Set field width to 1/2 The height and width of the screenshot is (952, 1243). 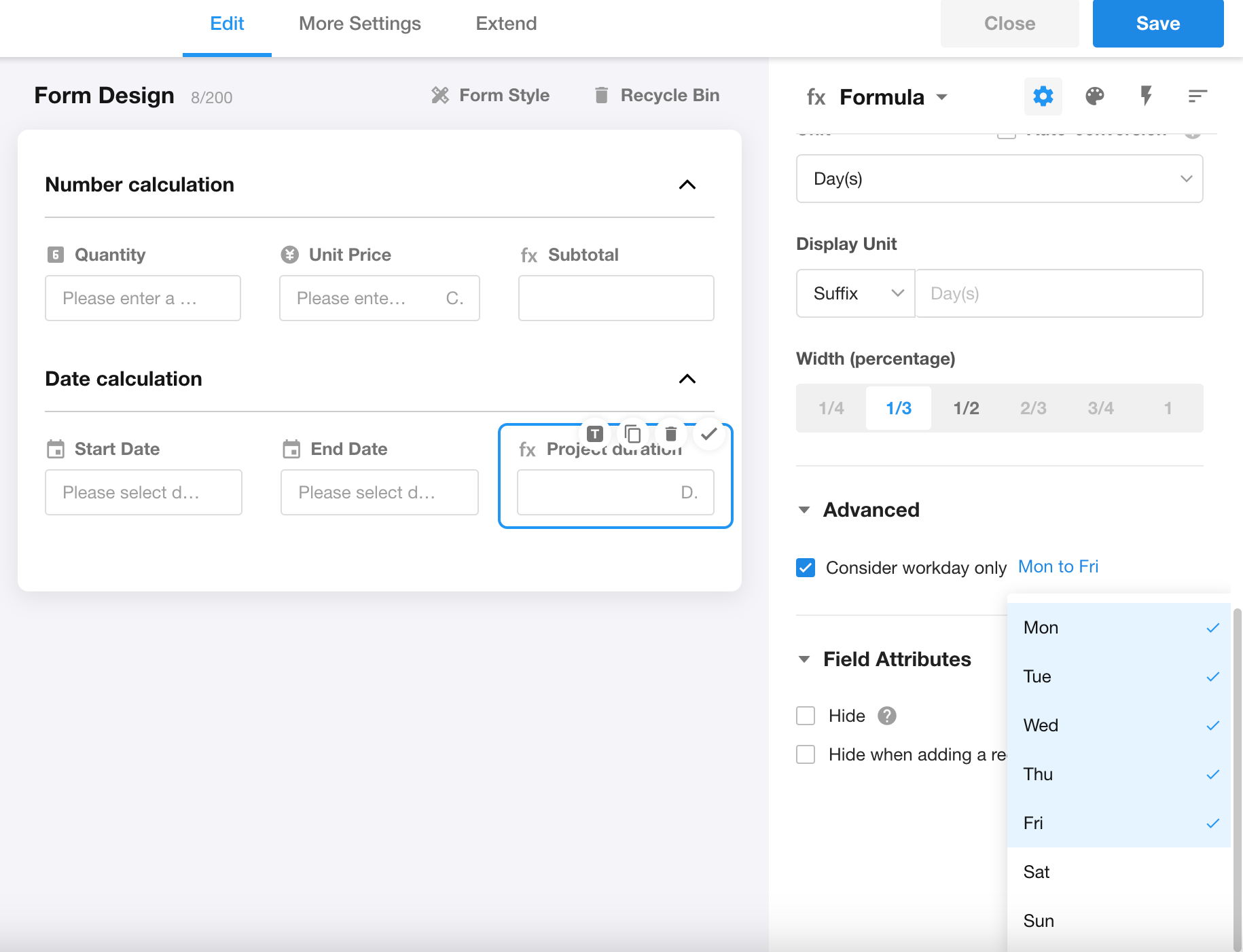pos(966,408)
